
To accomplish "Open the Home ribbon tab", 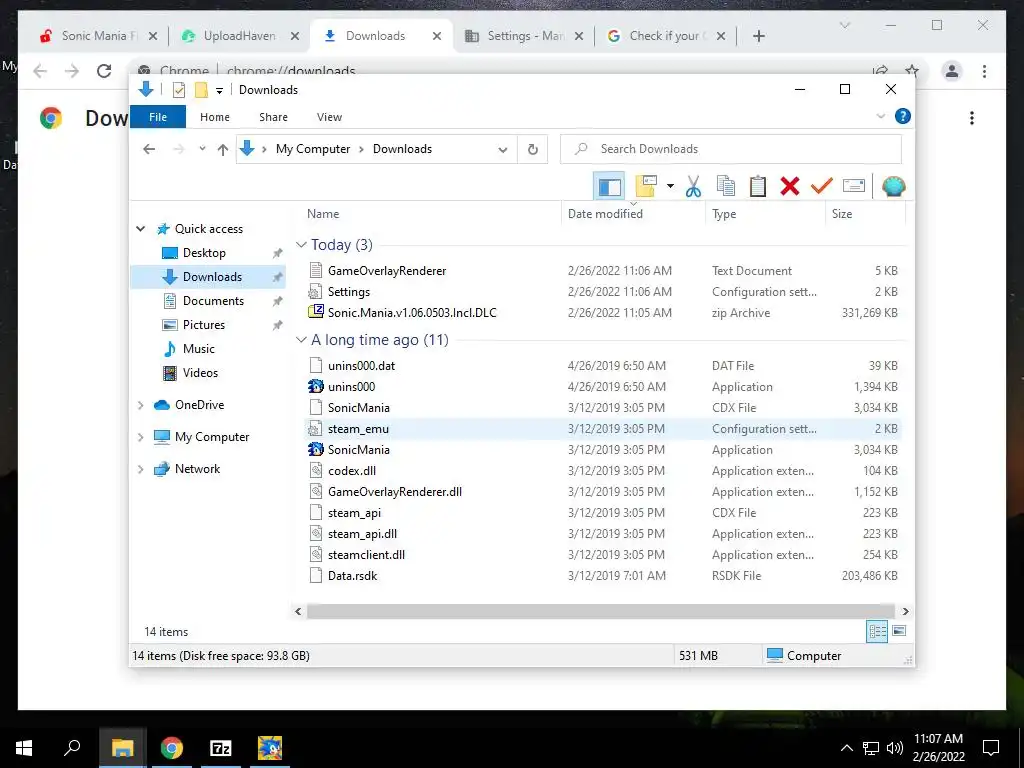I will click(215, 117).
